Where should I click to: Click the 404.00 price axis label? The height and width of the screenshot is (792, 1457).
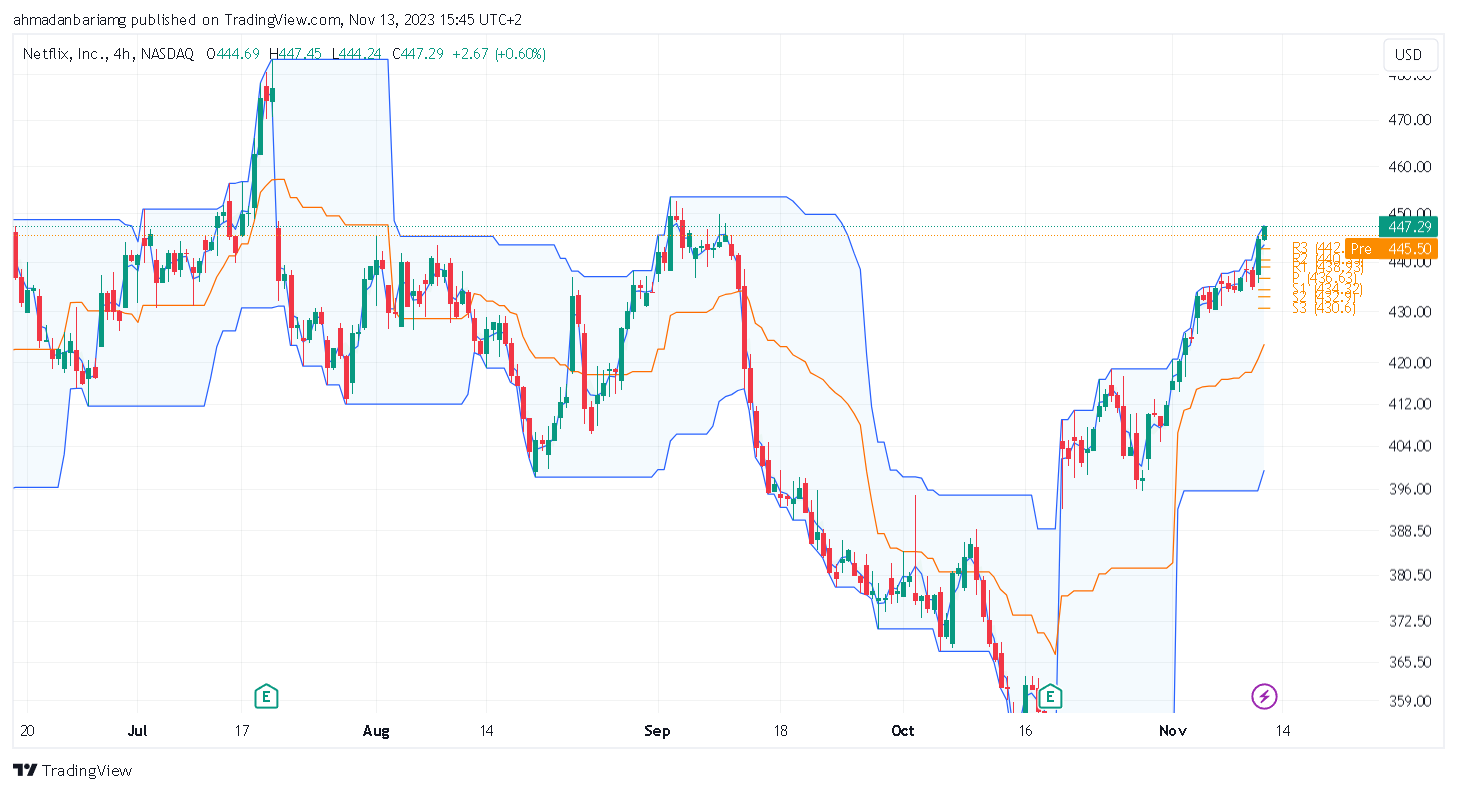1411,446
